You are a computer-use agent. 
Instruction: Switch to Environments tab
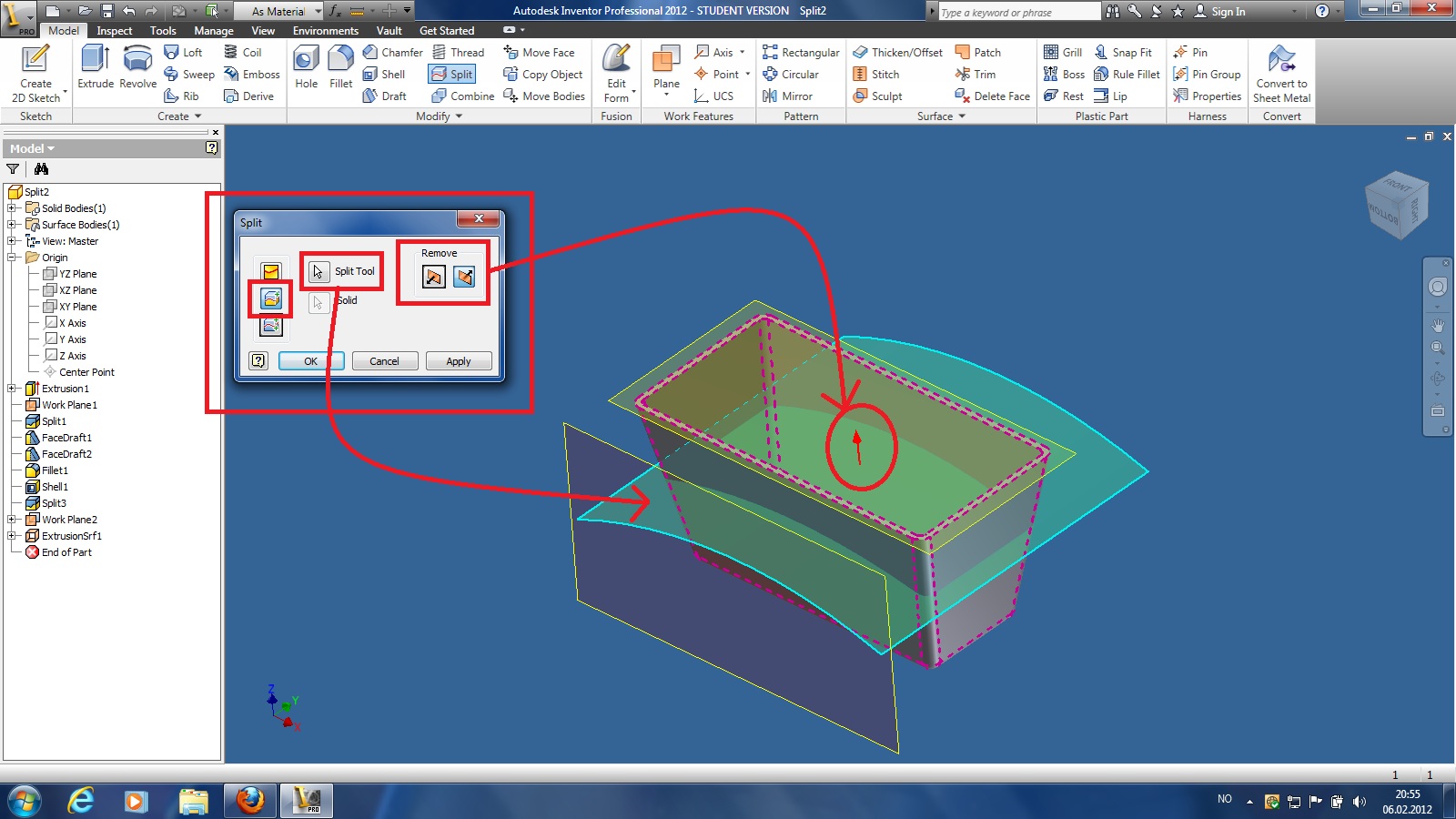(x=326, y=31)
